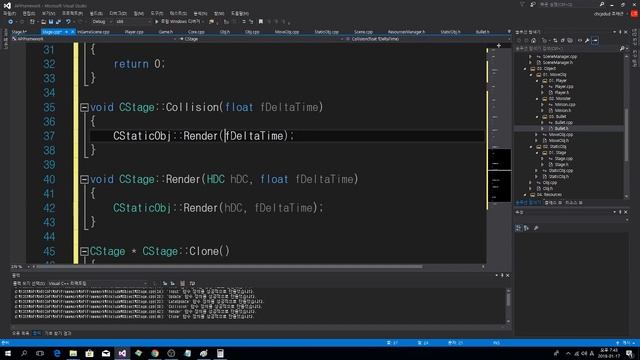Open the Error List tab at bottom

click(x=20, y=333)
